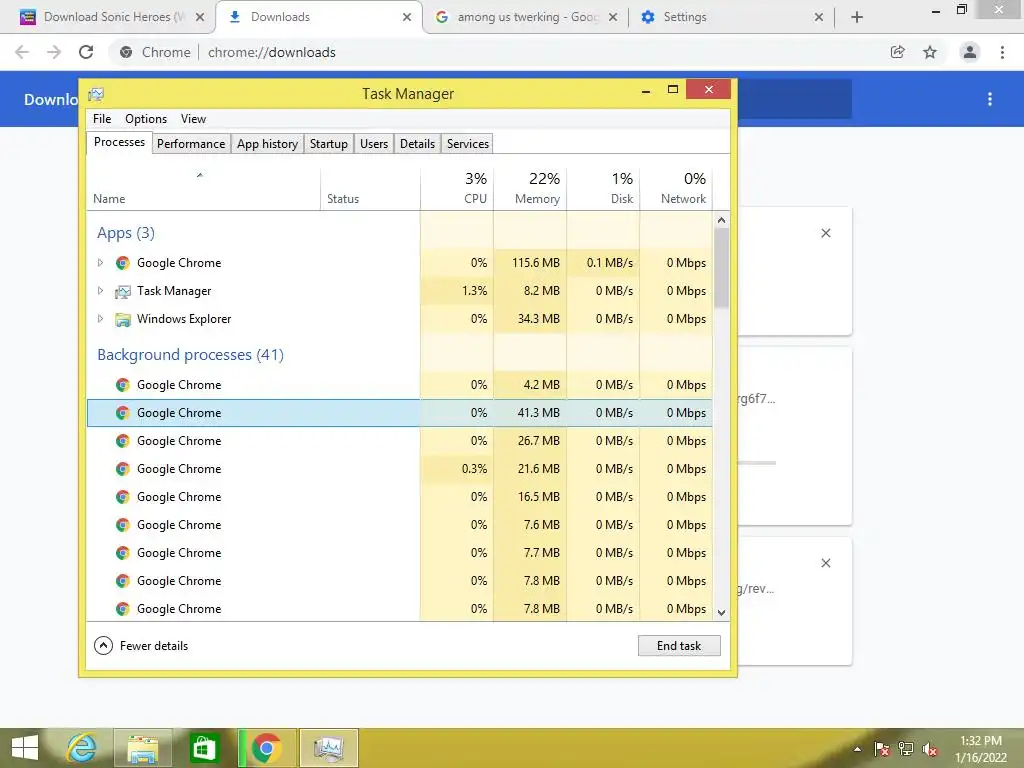The height and width of the screenshot is (768, 1024).
Task: Open the View menu in Task Manager
Action: tap(193, 119)
